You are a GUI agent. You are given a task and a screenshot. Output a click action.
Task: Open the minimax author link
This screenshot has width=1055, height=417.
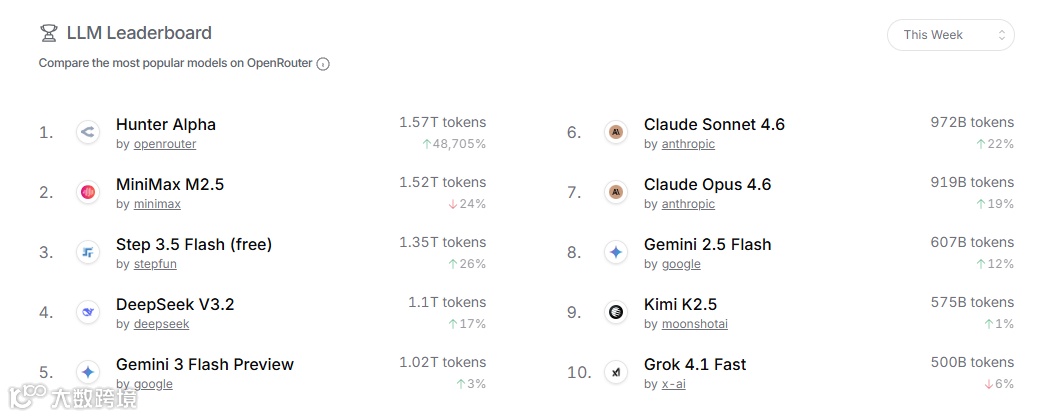click(157, 204)
